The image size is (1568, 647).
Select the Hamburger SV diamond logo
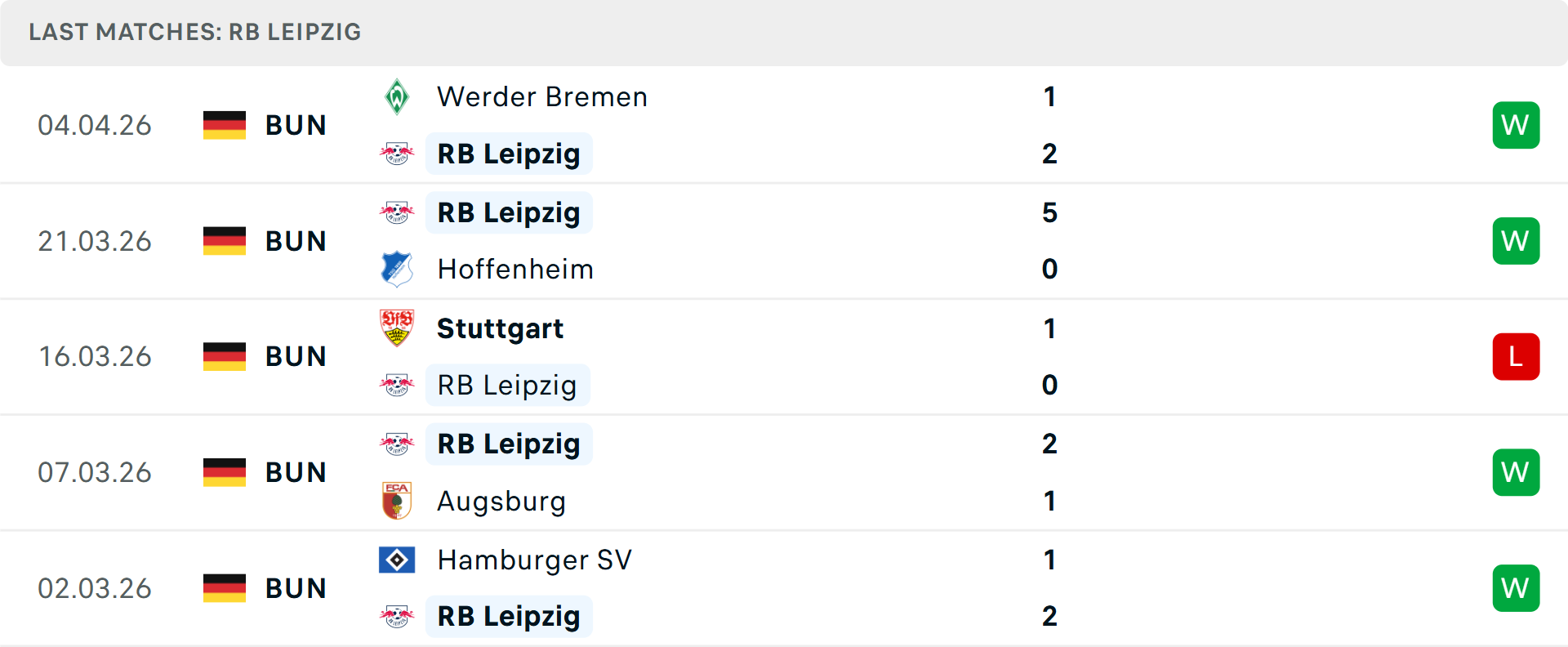point(398,560)
